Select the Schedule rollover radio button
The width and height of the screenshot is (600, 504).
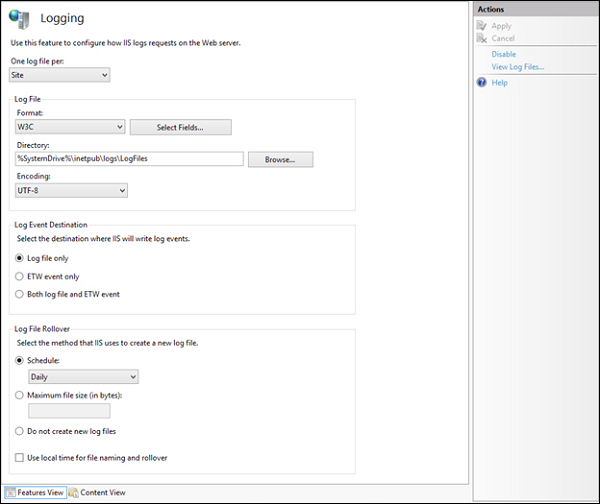tap(19, 360)
